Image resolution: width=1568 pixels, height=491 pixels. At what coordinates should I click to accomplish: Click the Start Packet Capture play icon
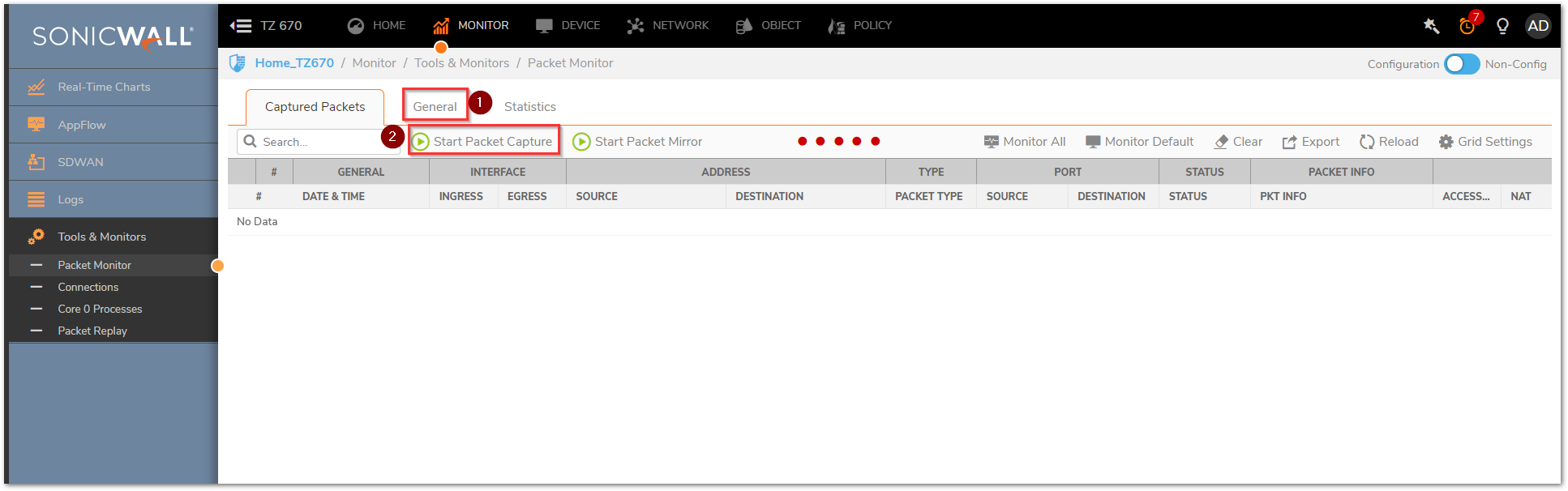420,142
